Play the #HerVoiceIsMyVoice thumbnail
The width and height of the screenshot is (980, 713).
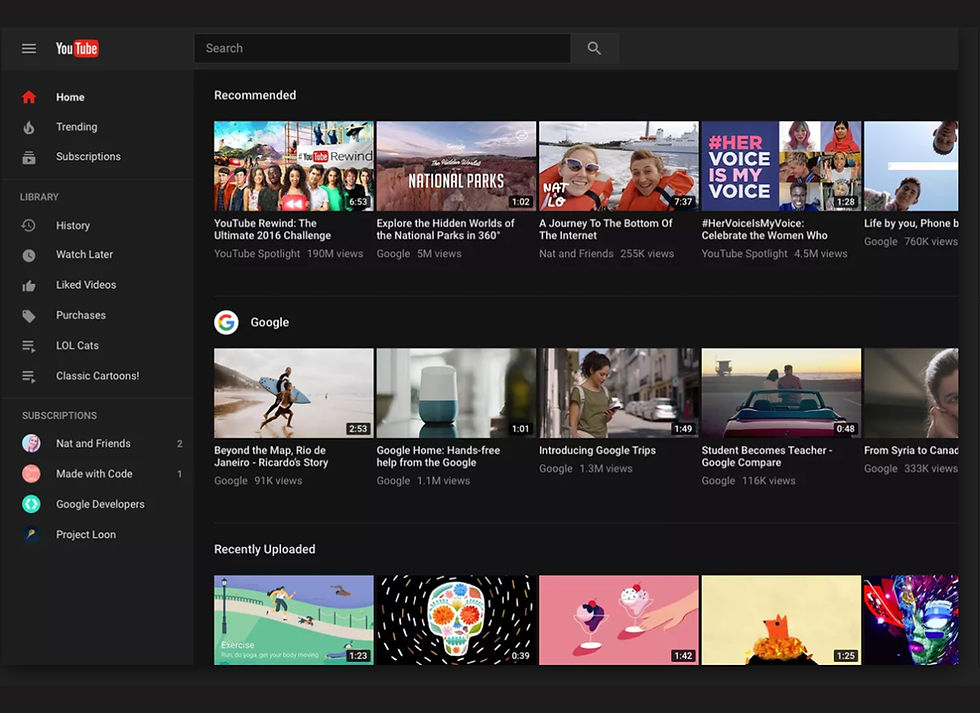click(781, 166)
